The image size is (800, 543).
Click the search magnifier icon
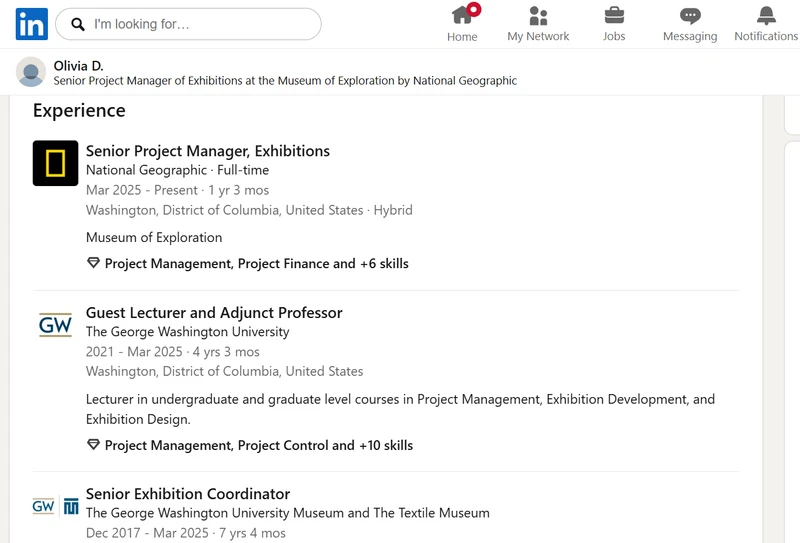(x=78, y=24)
